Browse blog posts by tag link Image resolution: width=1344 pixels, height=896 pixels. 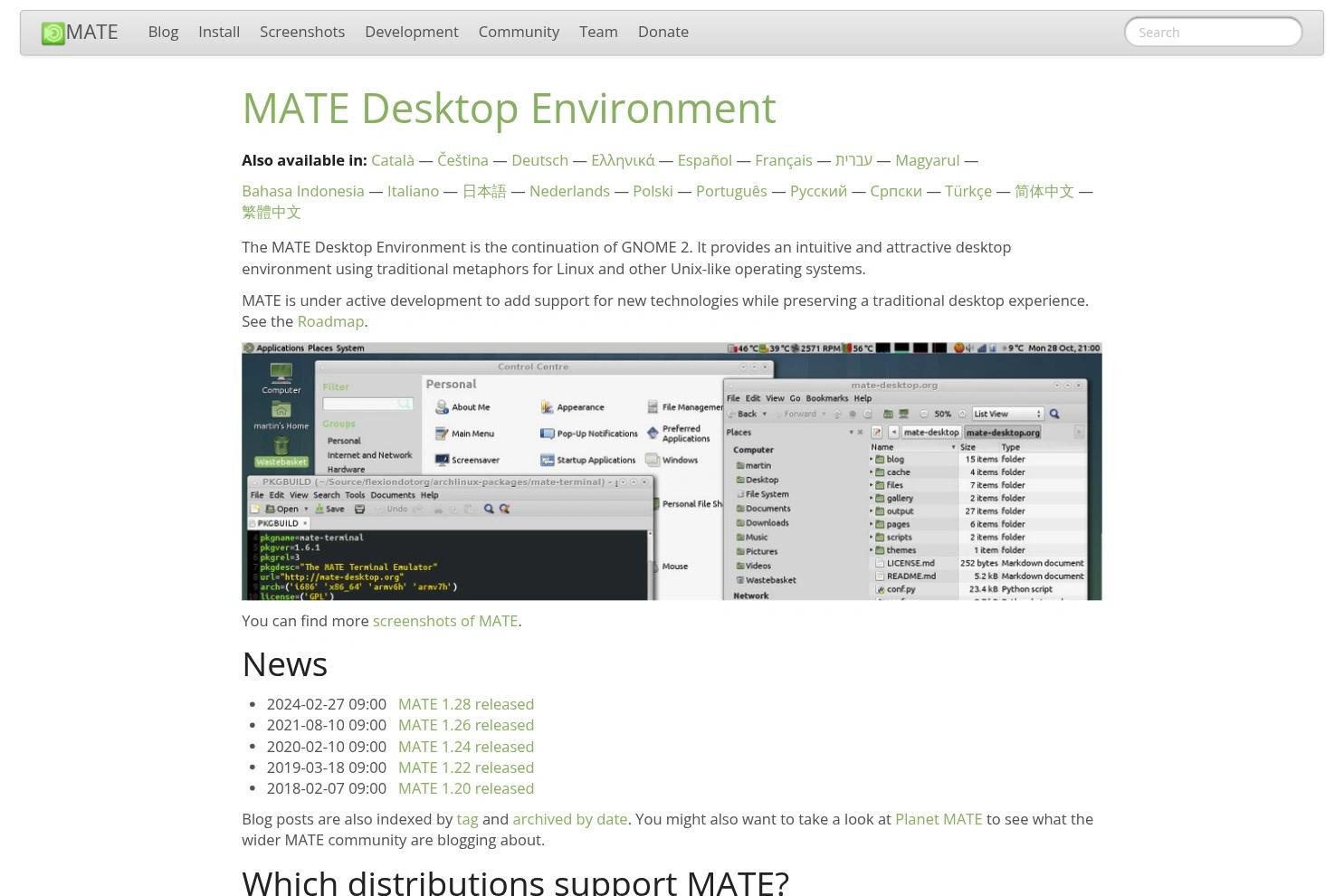coord(467,819)
